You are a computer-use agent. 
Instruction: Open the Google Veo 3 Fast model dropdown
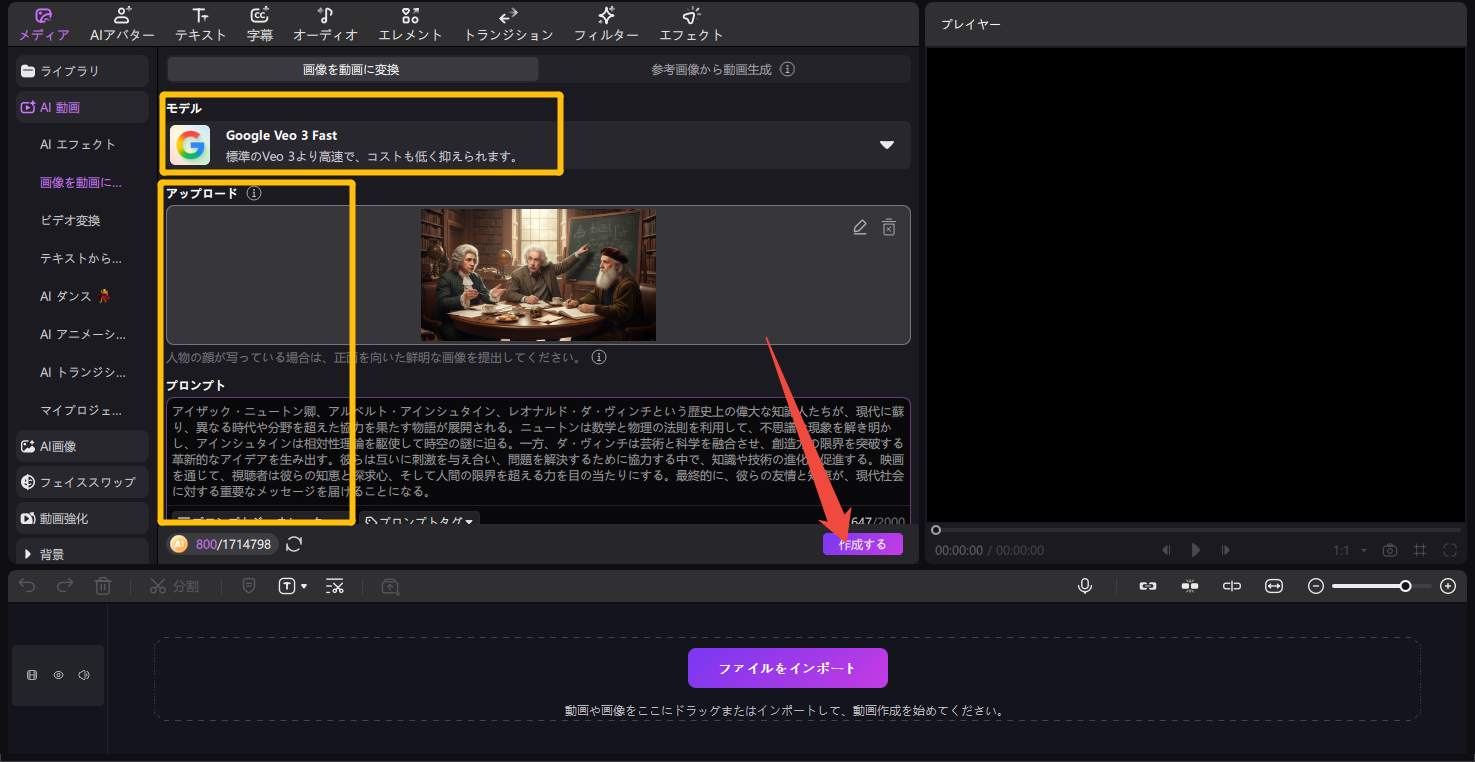pyautogui.click(x=886, y=145)
